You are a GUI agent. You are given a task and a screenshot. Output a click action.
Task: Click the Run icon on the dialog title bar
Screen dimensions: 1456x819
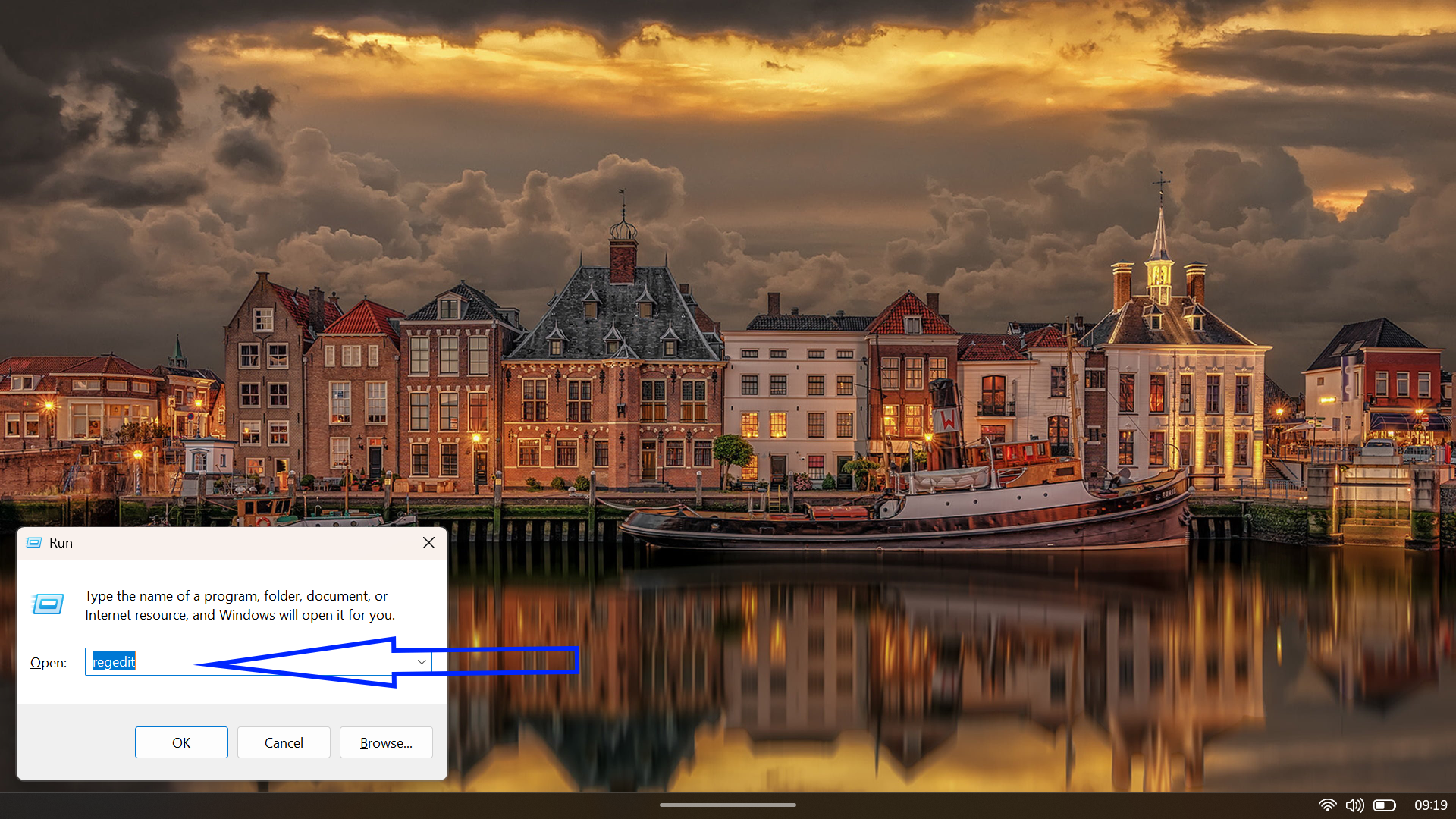[x=34, y=542]
